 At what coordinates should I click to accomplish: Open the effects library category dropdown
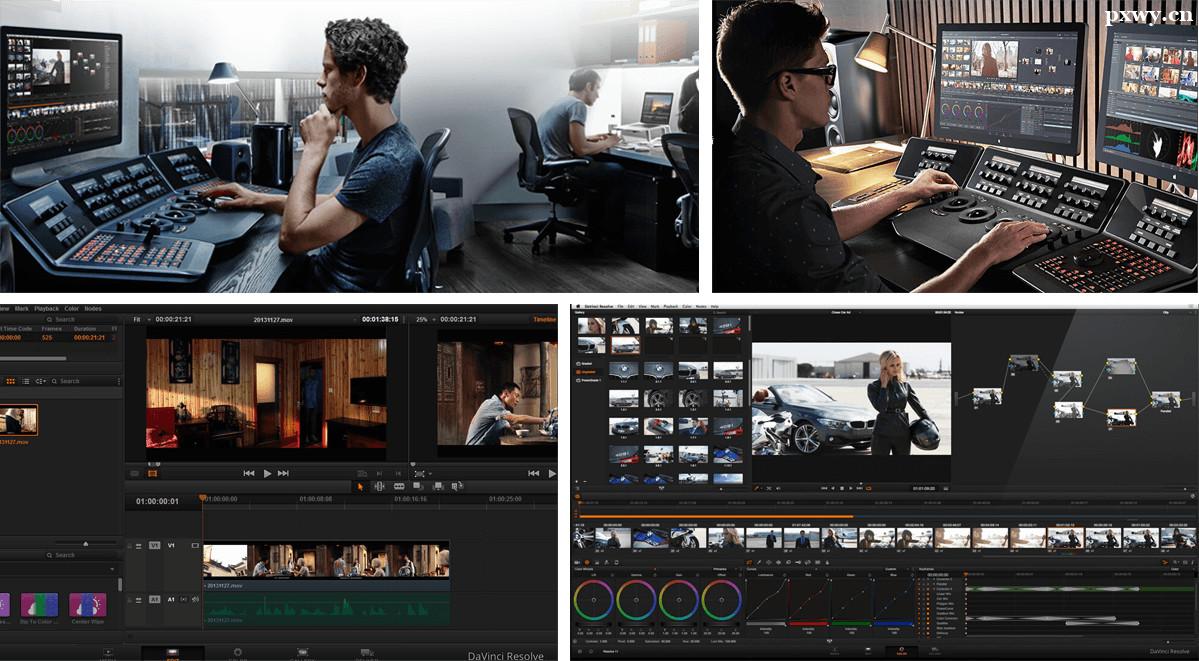click(x=112, y=569)
